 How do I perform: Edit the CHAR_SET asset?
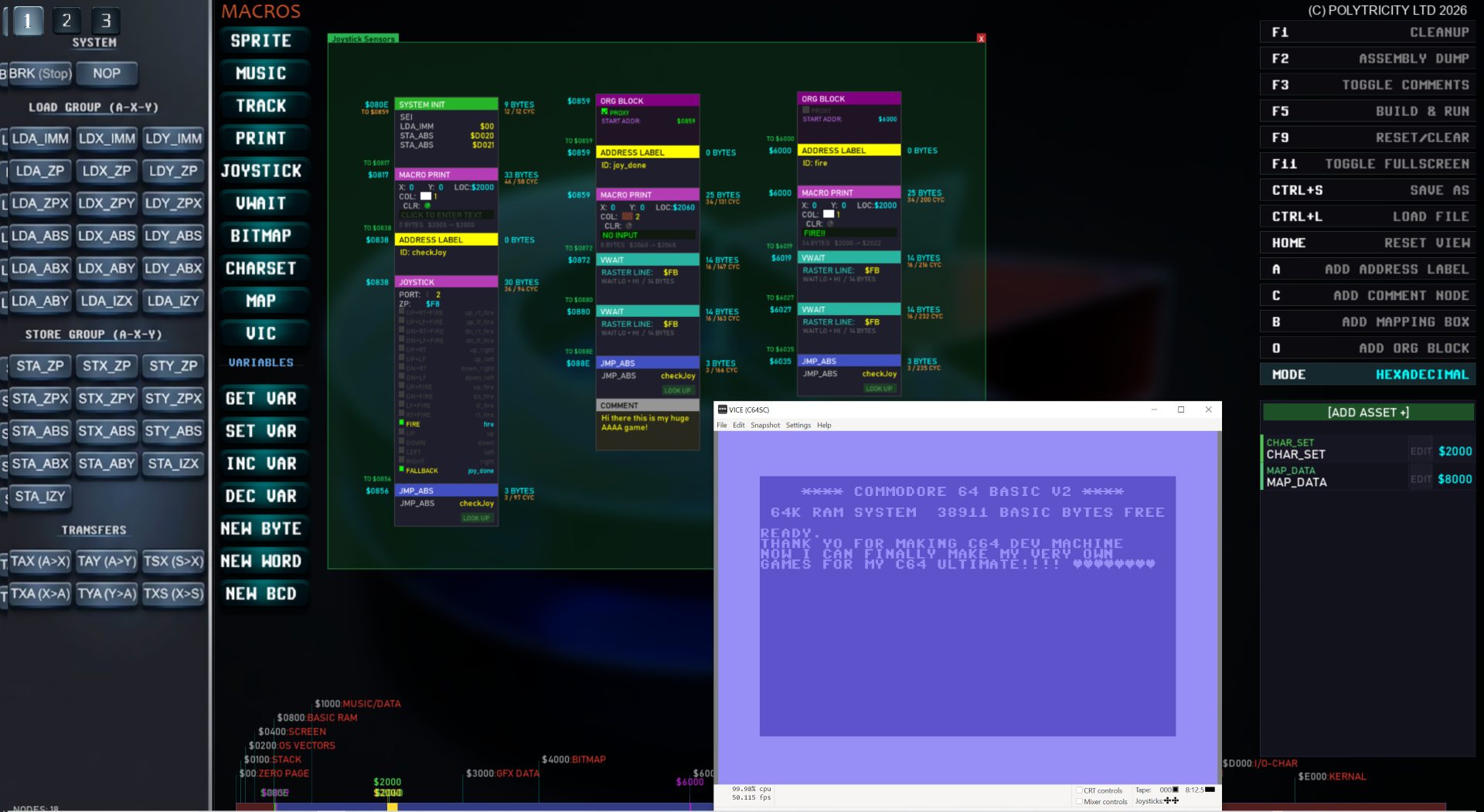1421,451
